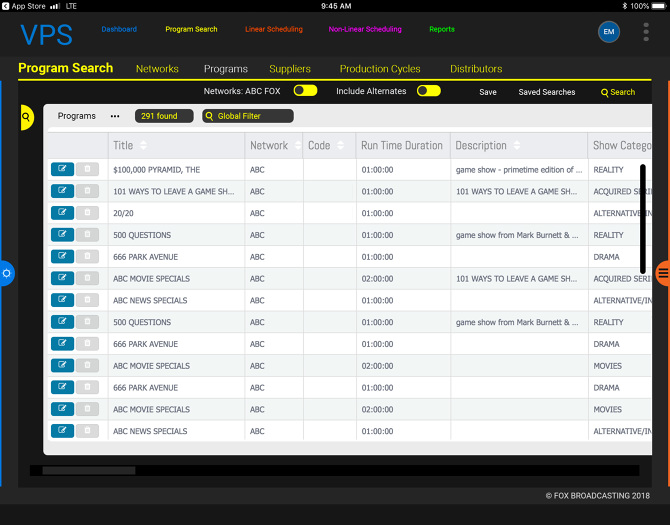The width and height of the screenshot is (670, 525).
Task: Open Linear Scheduling menu
Action: coord(274,29)
